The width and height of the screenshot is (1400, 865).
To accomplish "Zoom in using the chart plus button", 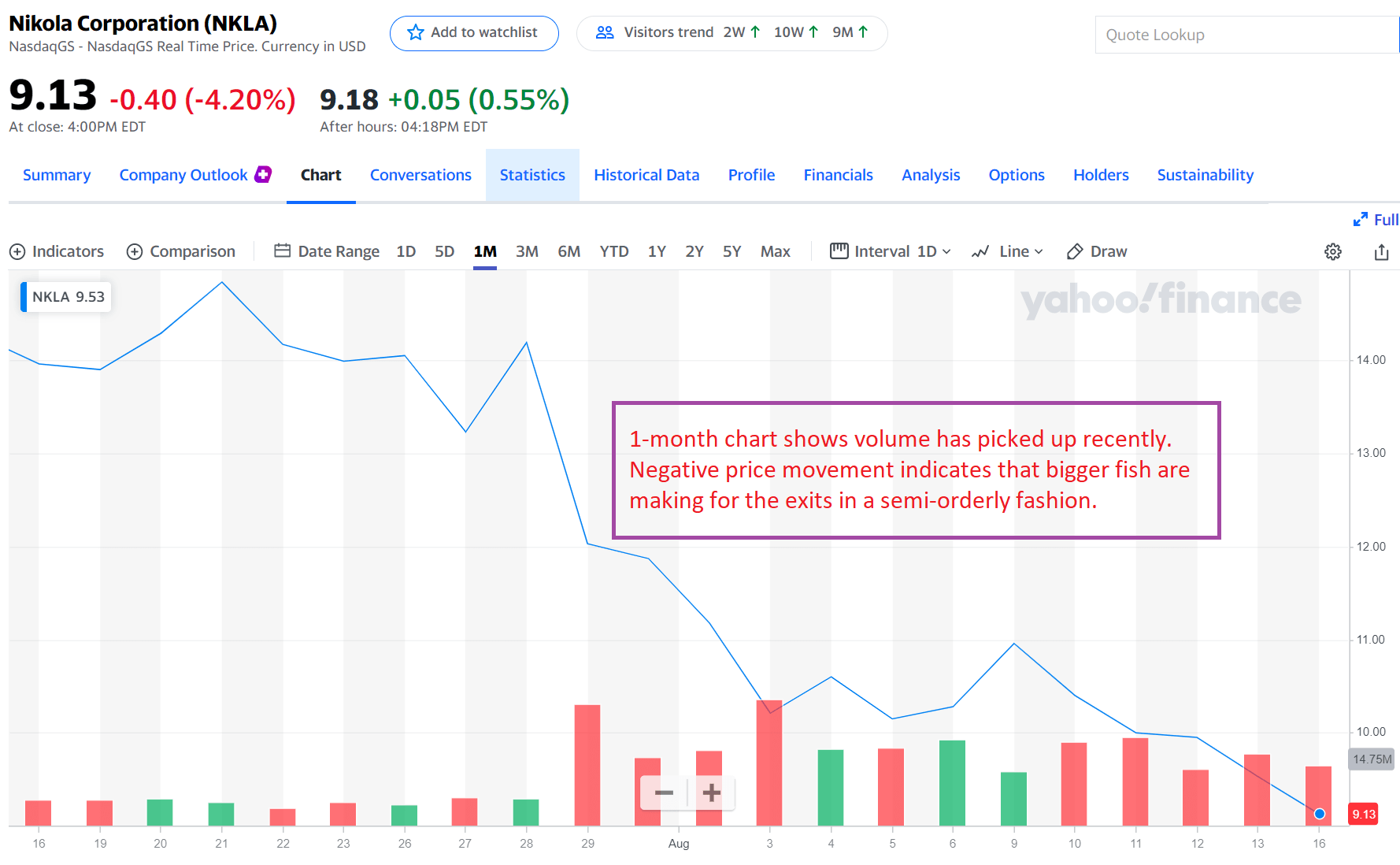I will click(x=709, y=793).
